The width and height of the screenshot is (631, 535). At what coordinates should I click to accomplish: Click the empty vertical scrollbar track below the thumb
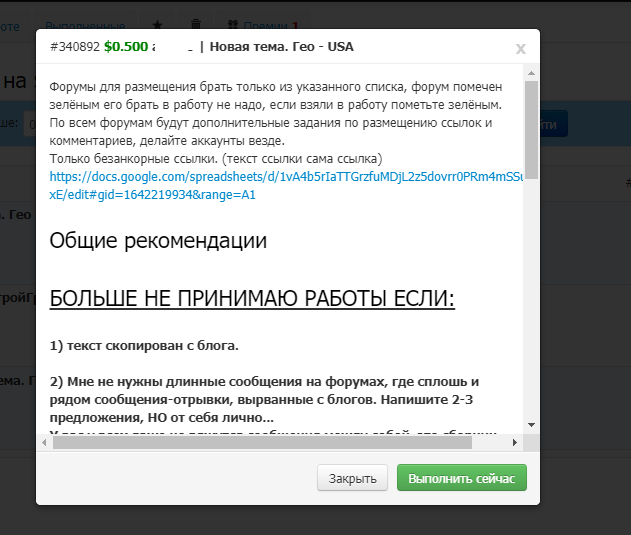[x=531, y=300]
